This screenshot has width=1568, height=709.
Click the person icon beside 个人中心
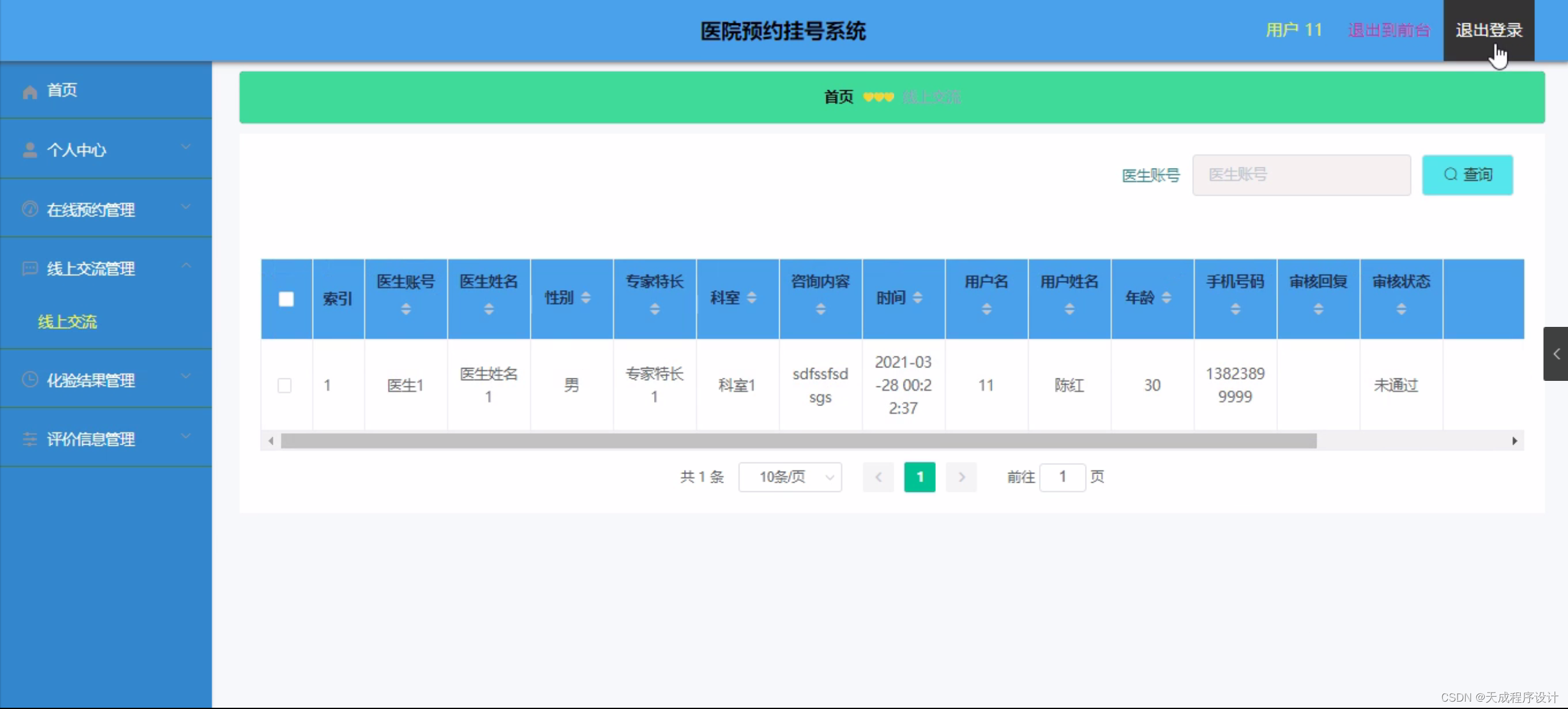(x=29, y=150)
